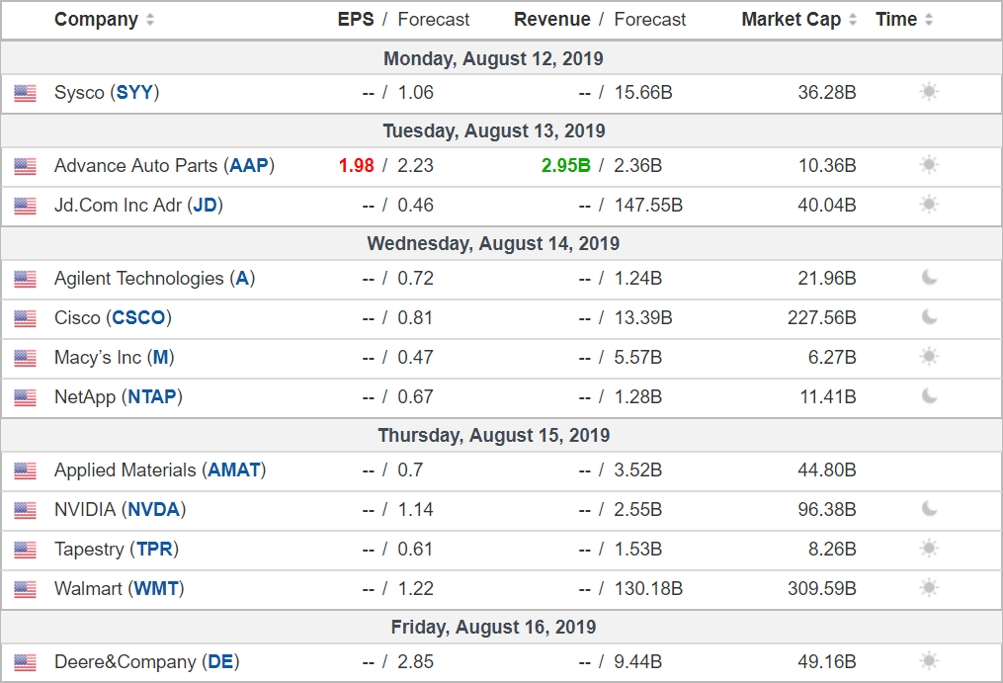
Task: Click the red 1.98 EPS value
Action: click(356, 166)
